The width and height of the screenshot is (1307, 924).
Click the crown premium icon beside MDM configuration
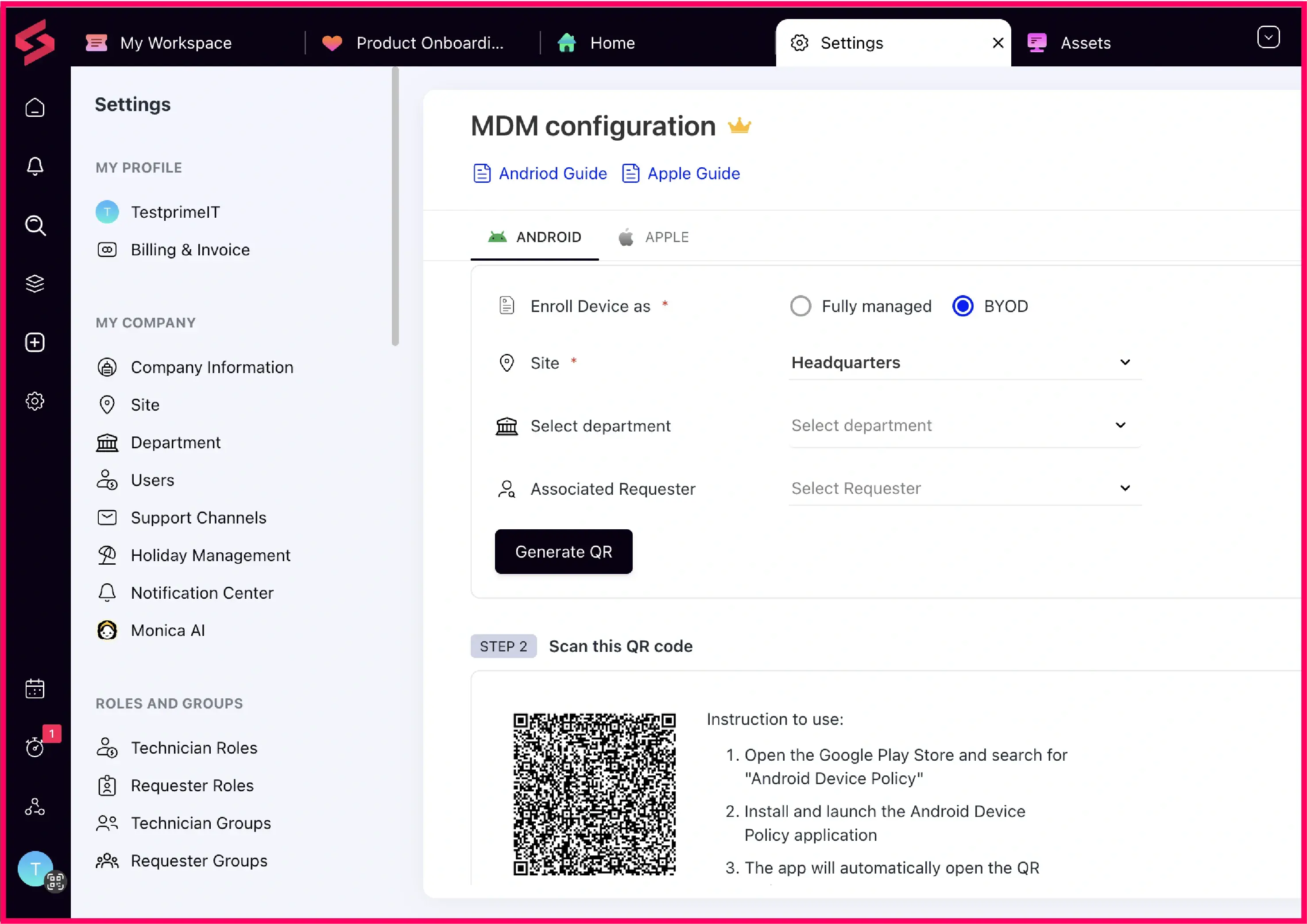coord(739,125)
